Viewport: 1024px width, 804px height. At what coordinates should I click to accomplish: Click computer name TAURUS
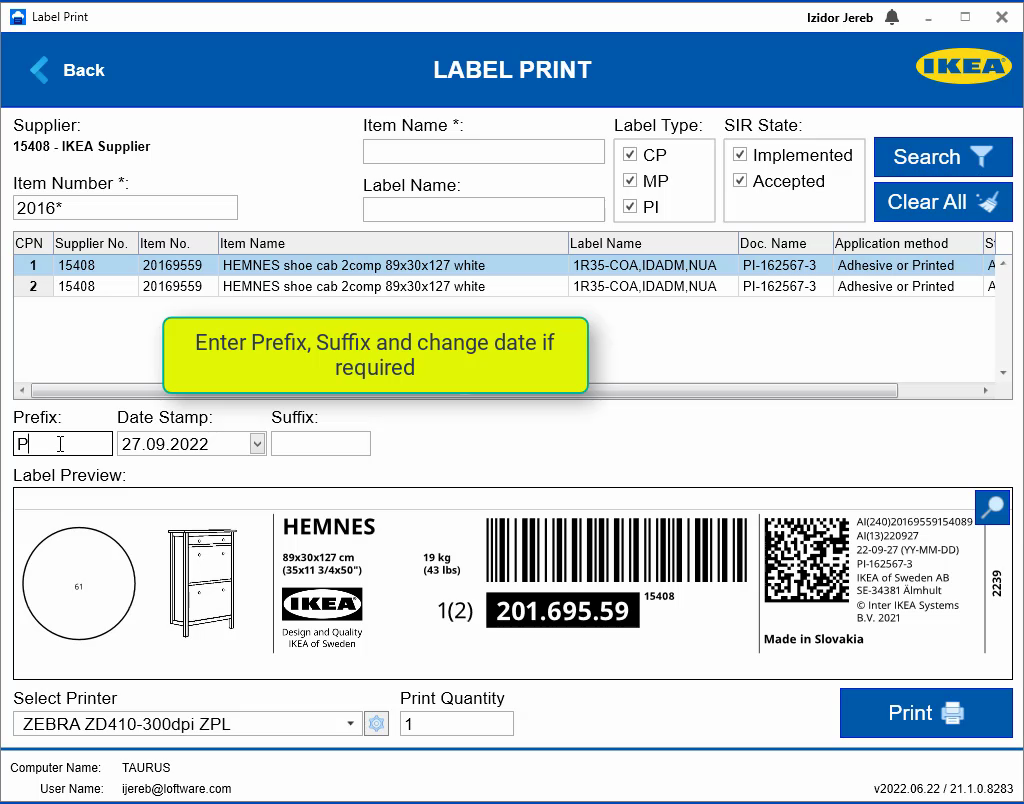pyautogui.click(x=146, y=767)
